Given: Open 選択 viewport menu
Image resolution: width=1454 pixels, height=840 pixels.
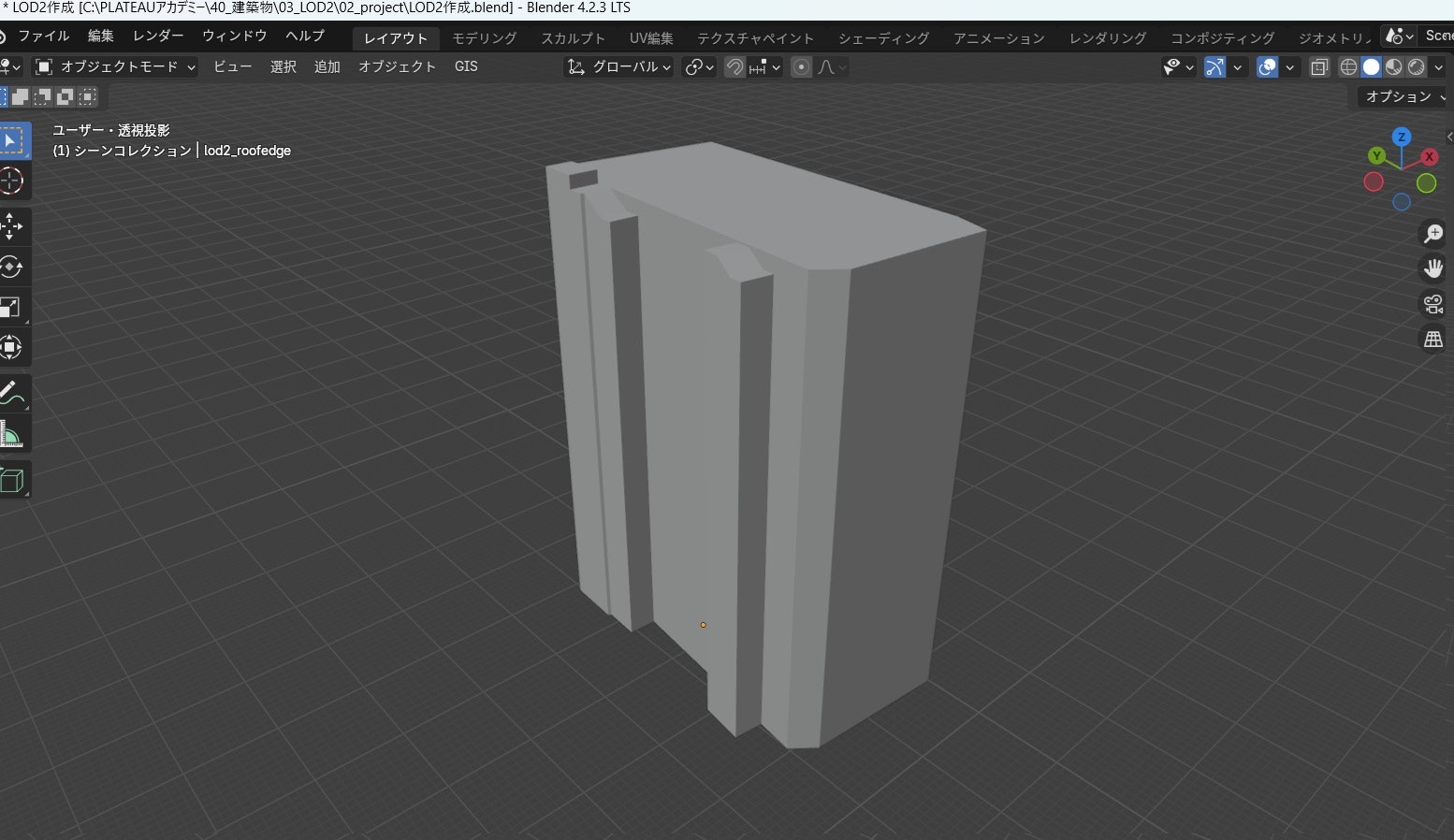Looking at the screenshot, I should click(x=284, y=66).
